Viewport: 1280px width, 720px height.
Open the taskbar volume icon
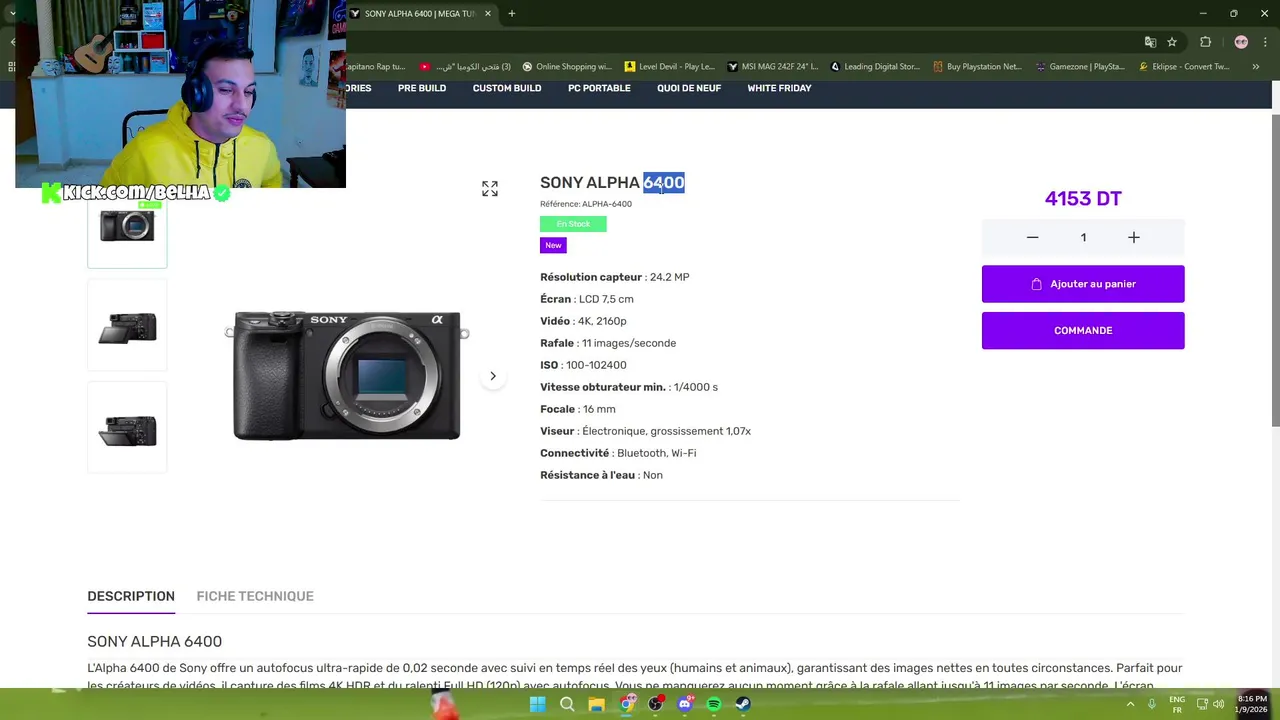(x=1219, y=704)
